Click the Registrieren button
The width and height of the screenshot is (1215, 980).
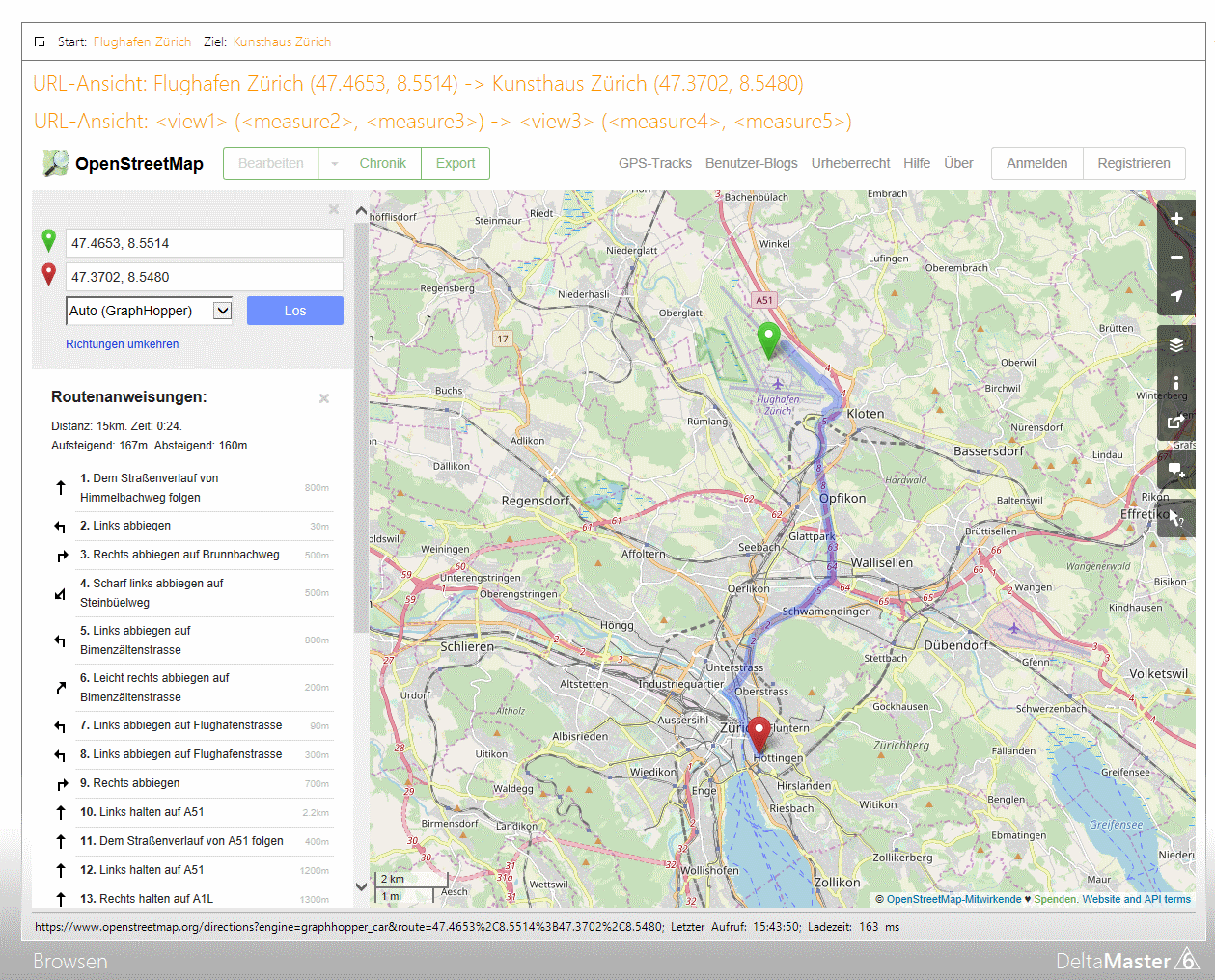tap(1134, 164)
